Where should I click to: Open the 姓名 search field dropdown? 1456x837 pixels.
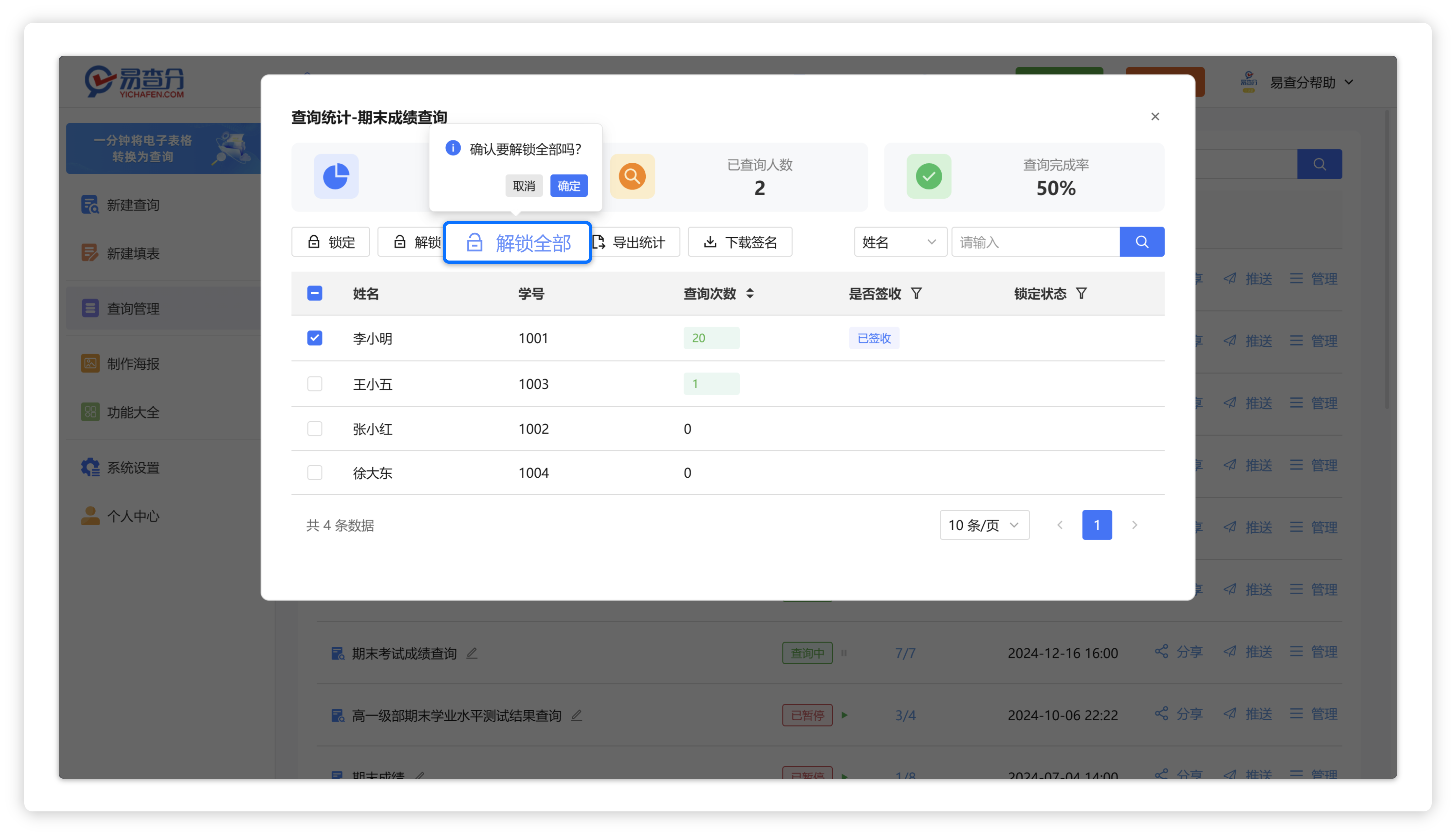click(x=900, y=242)
